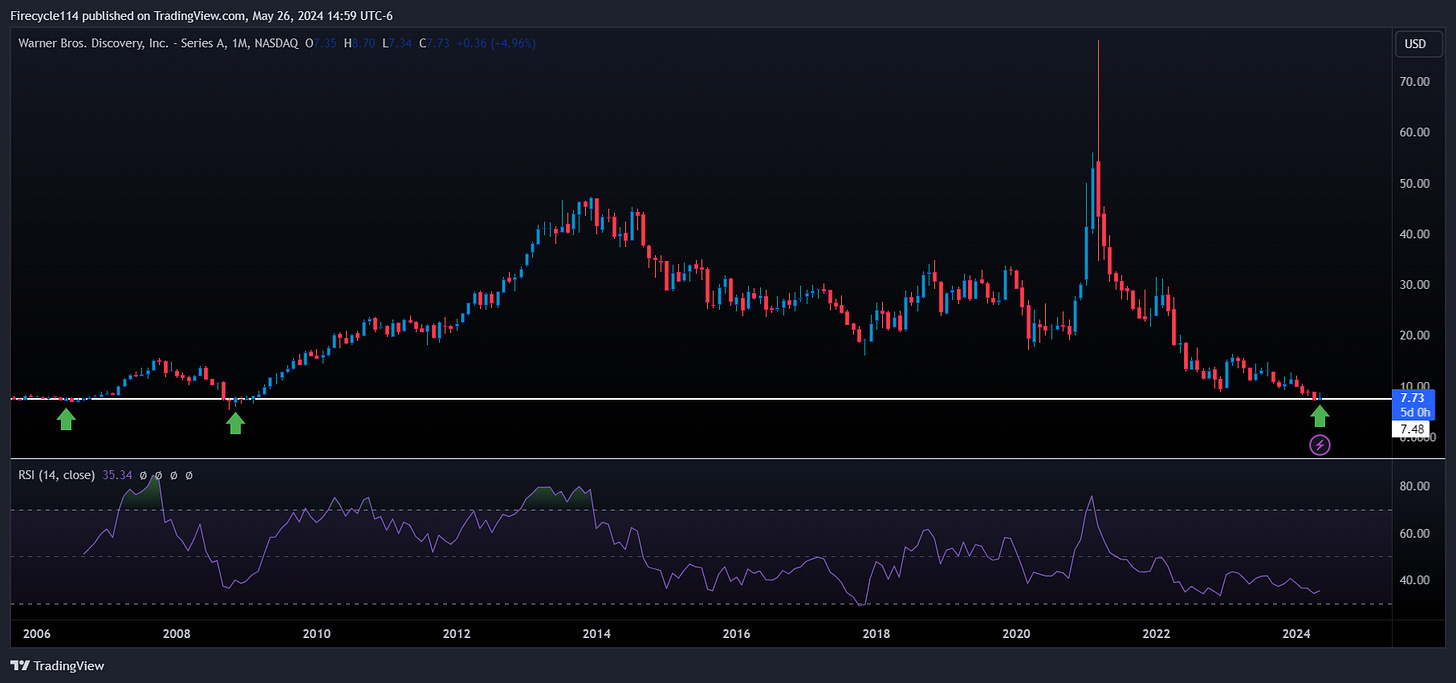Click the white 7.48 price level label
Image resolution: width=1456 pixels, height=683 pixels.
pos(1412,429)
